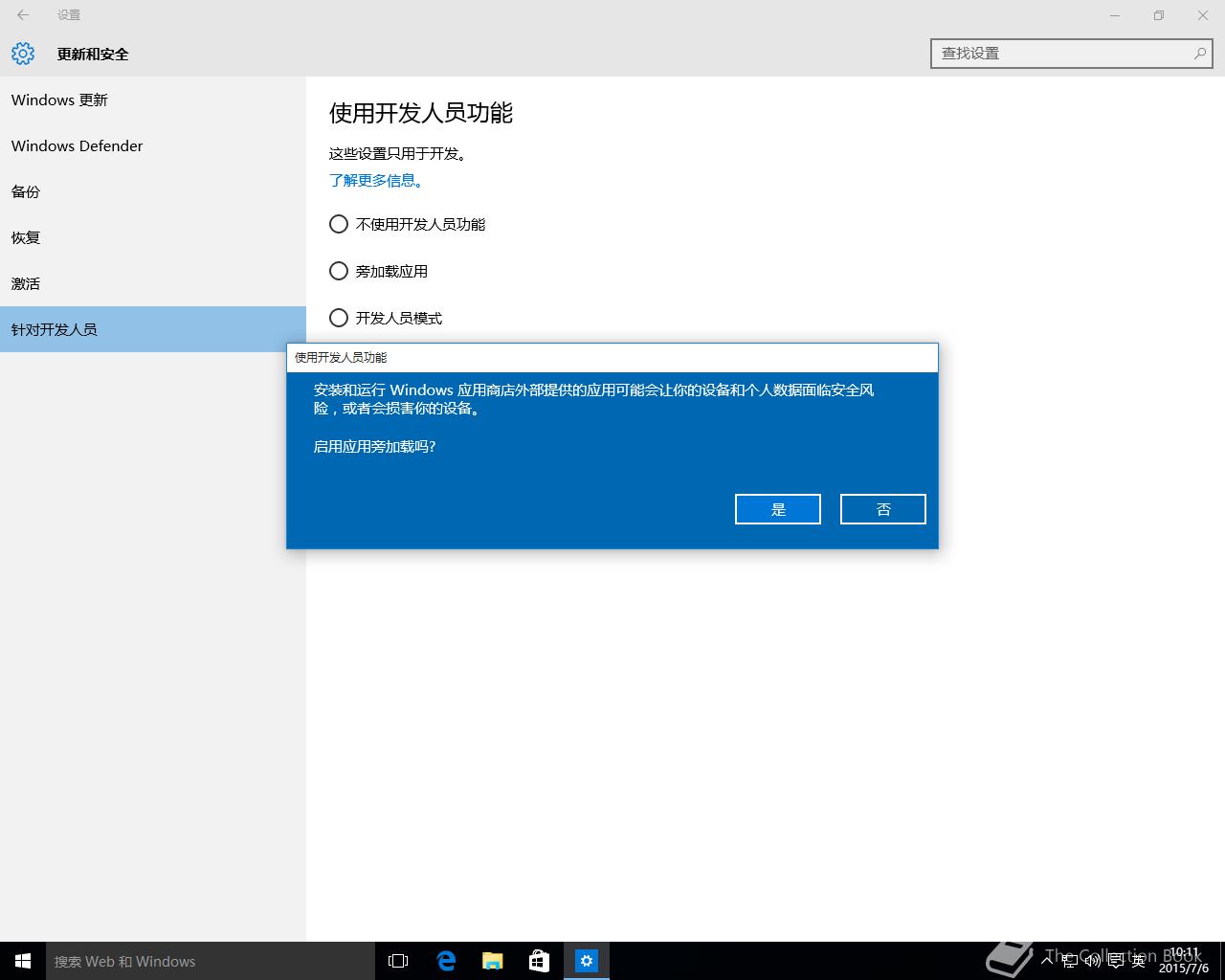Click the taskbar clock showing 2015/7/6
Screen dimensions: 1225x980
[x=1184, y=961]
